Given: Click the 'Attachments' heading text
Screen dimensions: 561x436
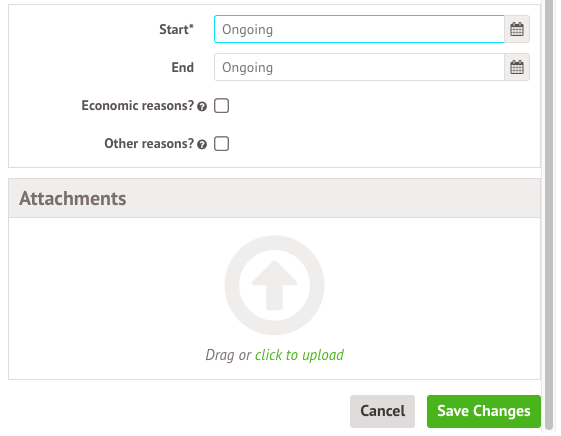Looking at the screenshot, I should pos(73,198).
